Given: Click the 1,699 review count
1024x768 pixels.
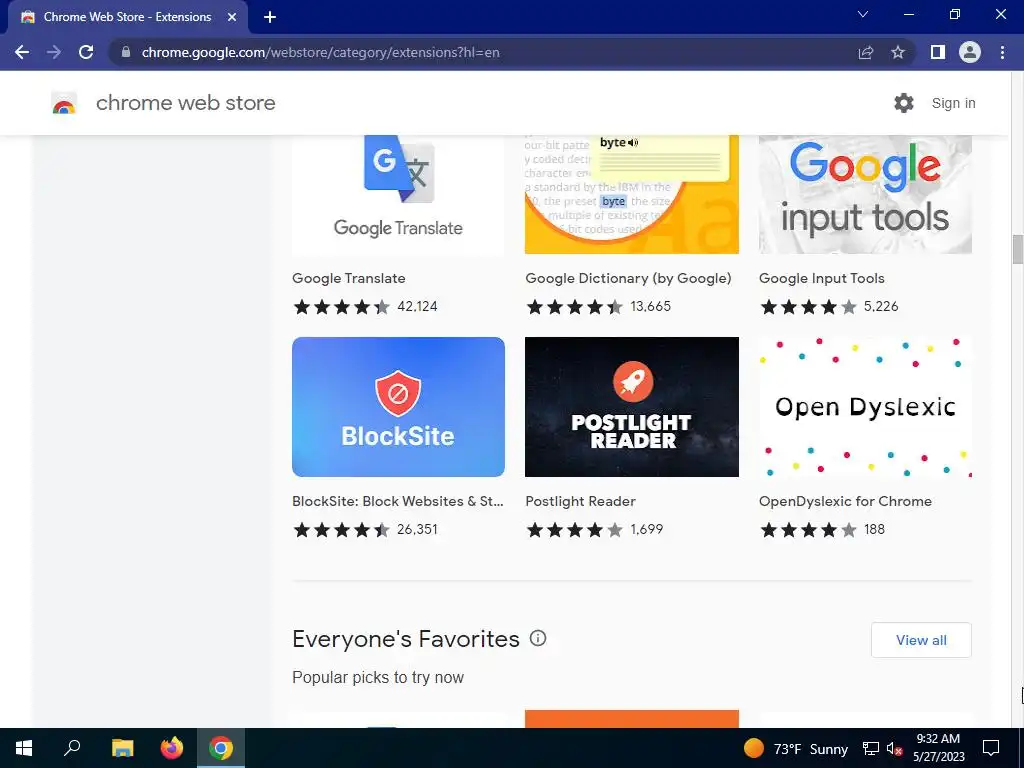Looking at the screenshot, I should 647,530.
